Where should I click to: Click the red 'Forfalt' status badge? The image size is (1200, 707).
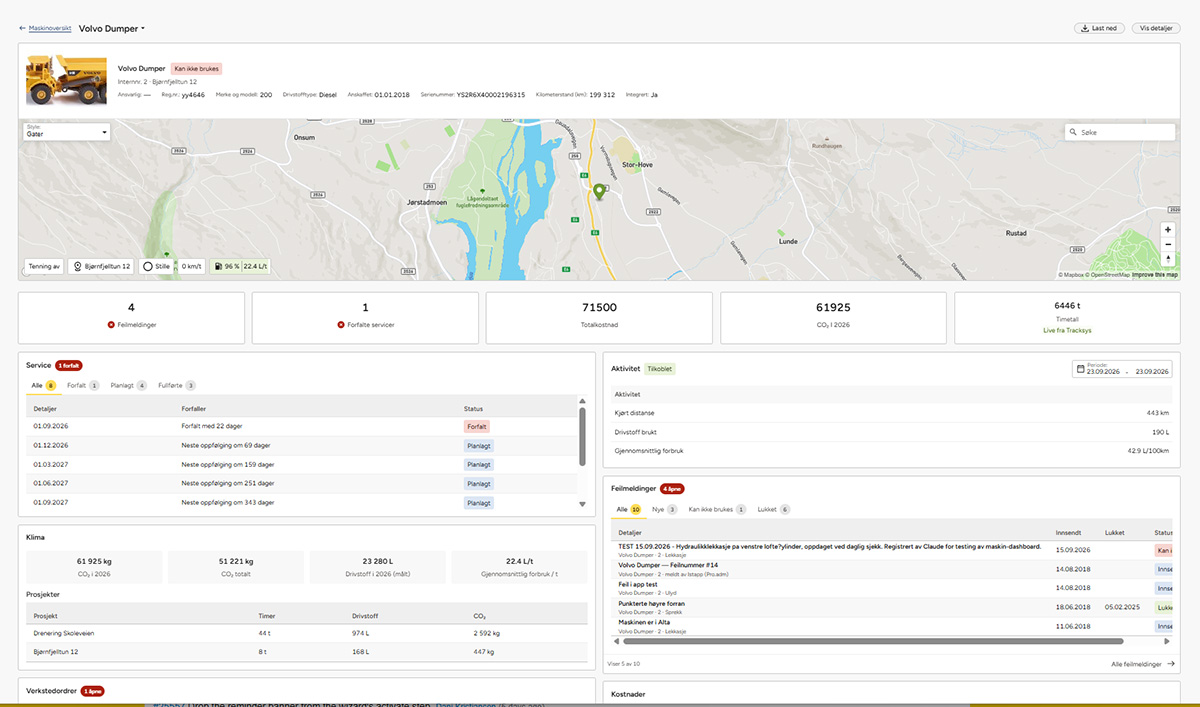[x=476, y=426]
